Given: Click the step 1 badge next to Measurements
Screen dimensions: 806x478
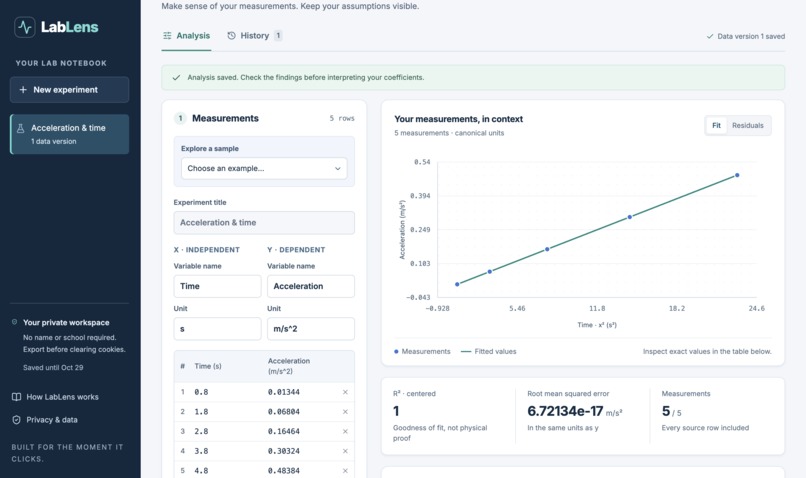Looking at the screenshot, I should click(180, 118).
